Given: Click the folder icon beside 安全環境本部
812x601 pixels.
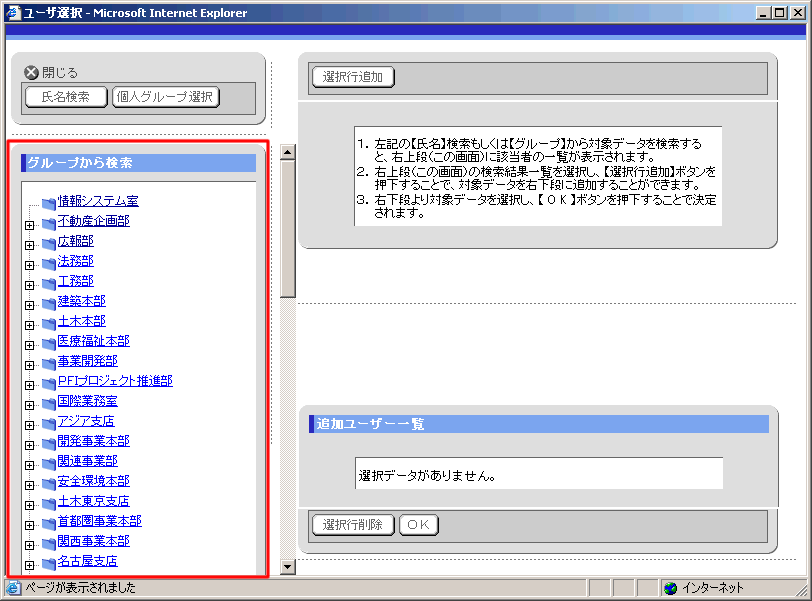Looking at the screenshot, I should click(49, 484).
